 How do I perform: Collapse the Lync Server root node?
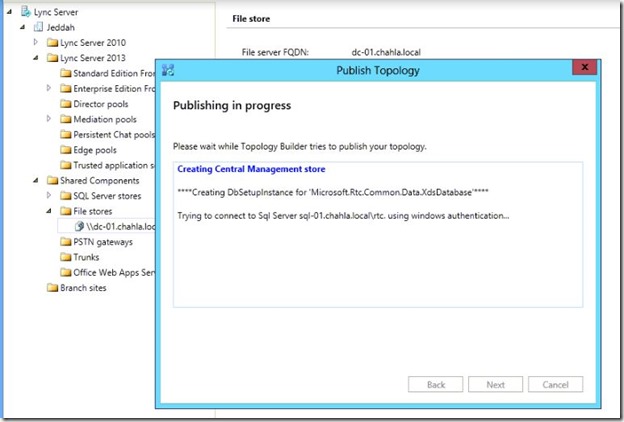pos(9,12)
